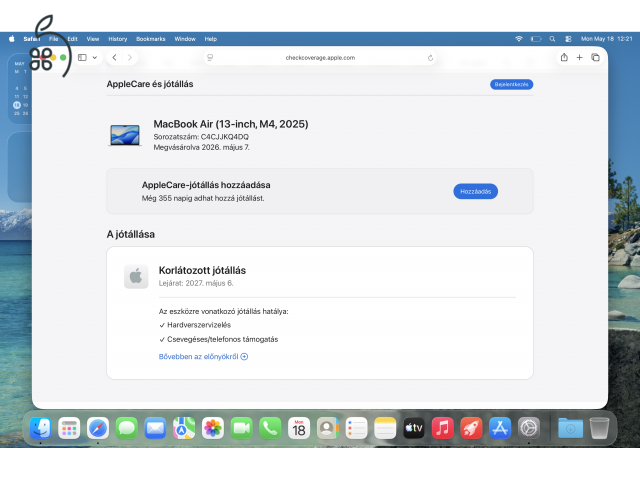Click the Korlátozott jótállás heading
640x480 pixels.
(202, 270)
